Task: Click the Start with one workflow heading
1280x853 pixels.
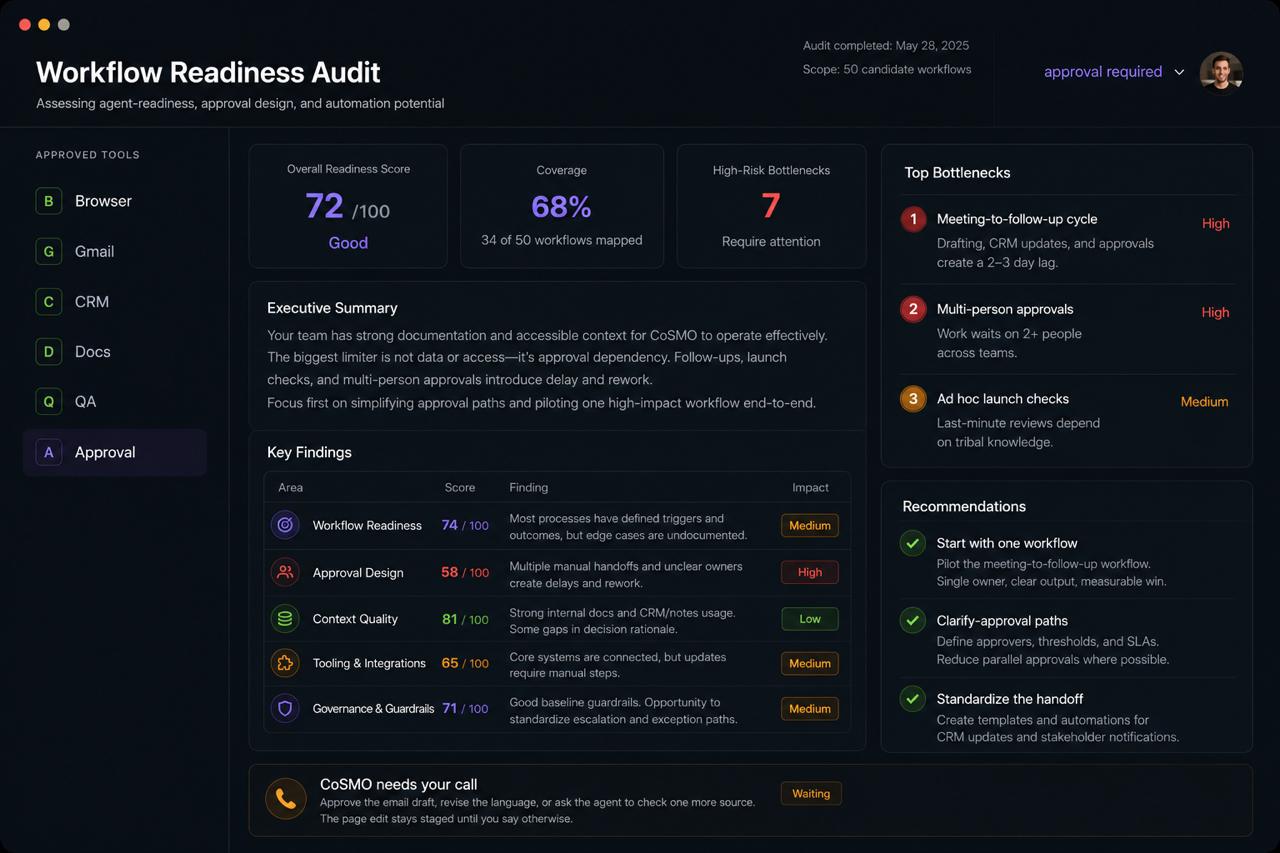Action: 1007,543
